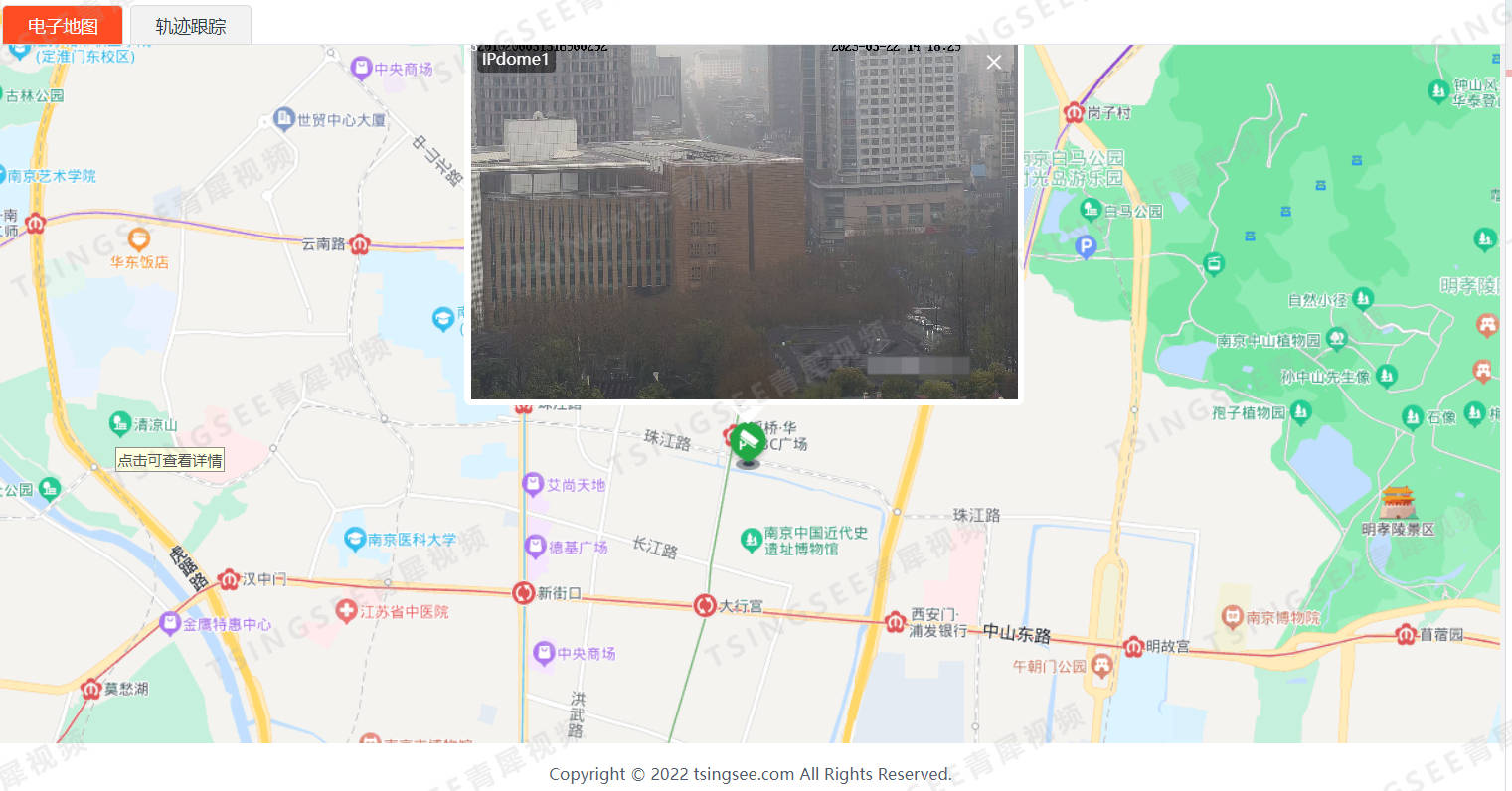
Task: Select the 苜蓿园 metro station icon
Action: click(x=1406, y=633)
